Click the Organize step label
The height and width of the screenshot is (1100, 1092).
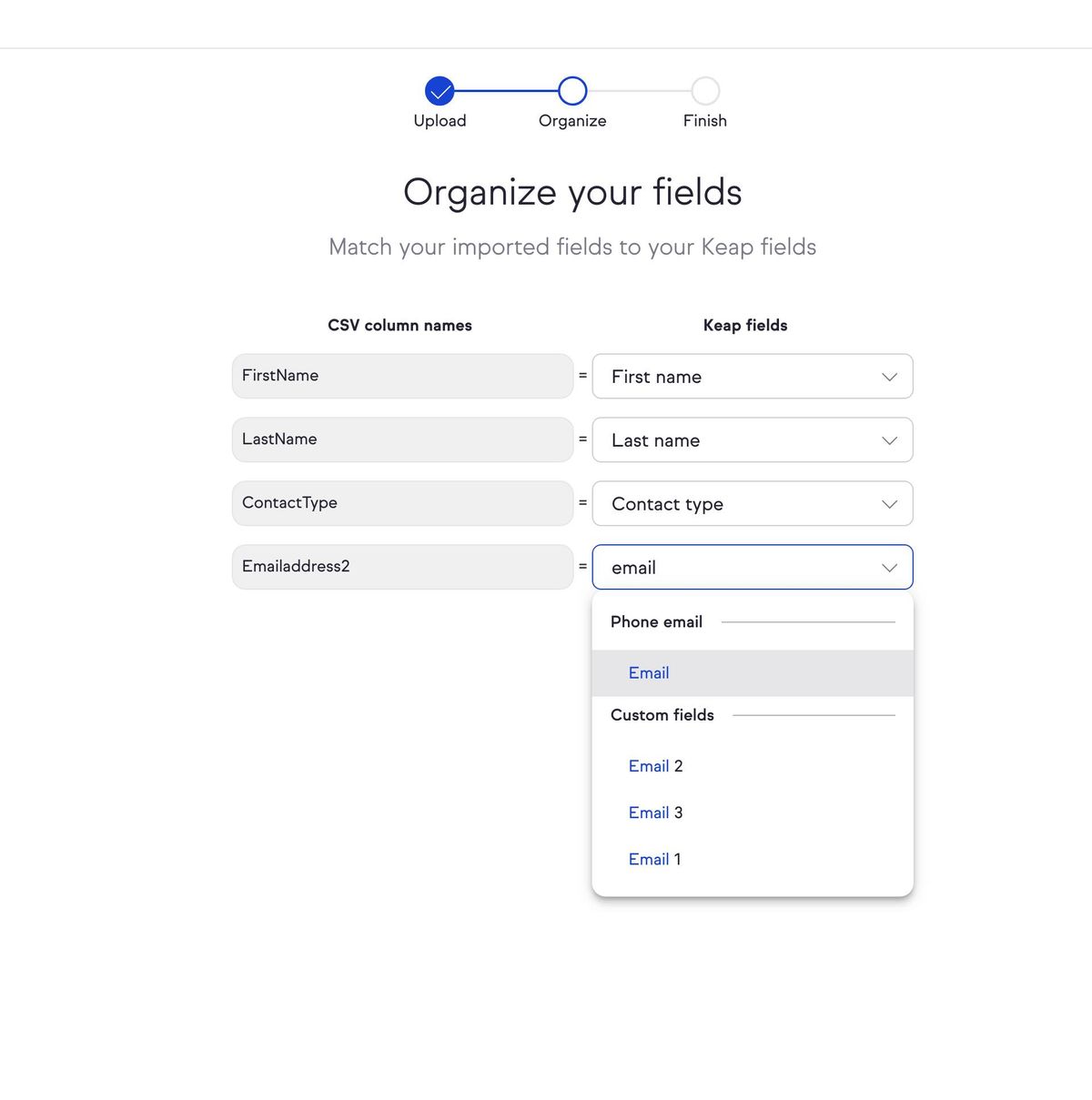[x=572, y=121]
